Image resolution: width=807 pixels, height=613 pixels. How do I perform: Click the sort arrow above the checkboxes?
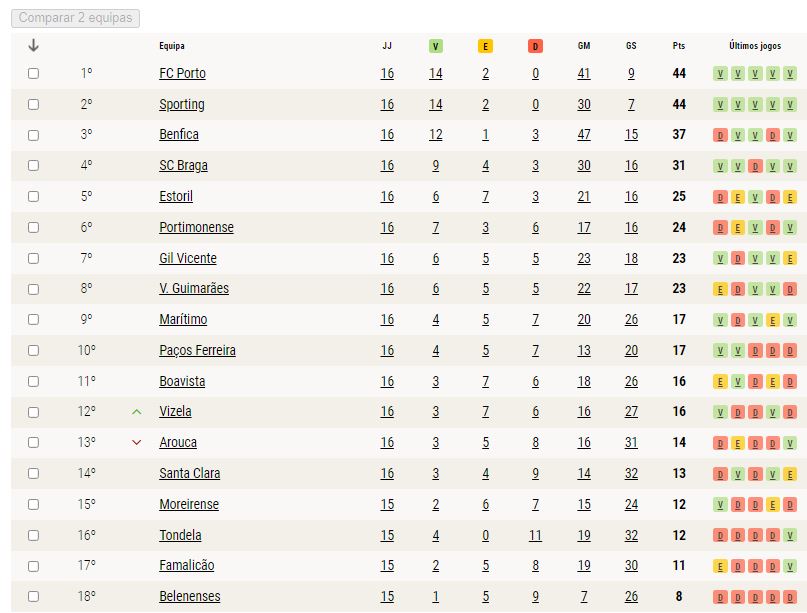(x=33, y=45)
